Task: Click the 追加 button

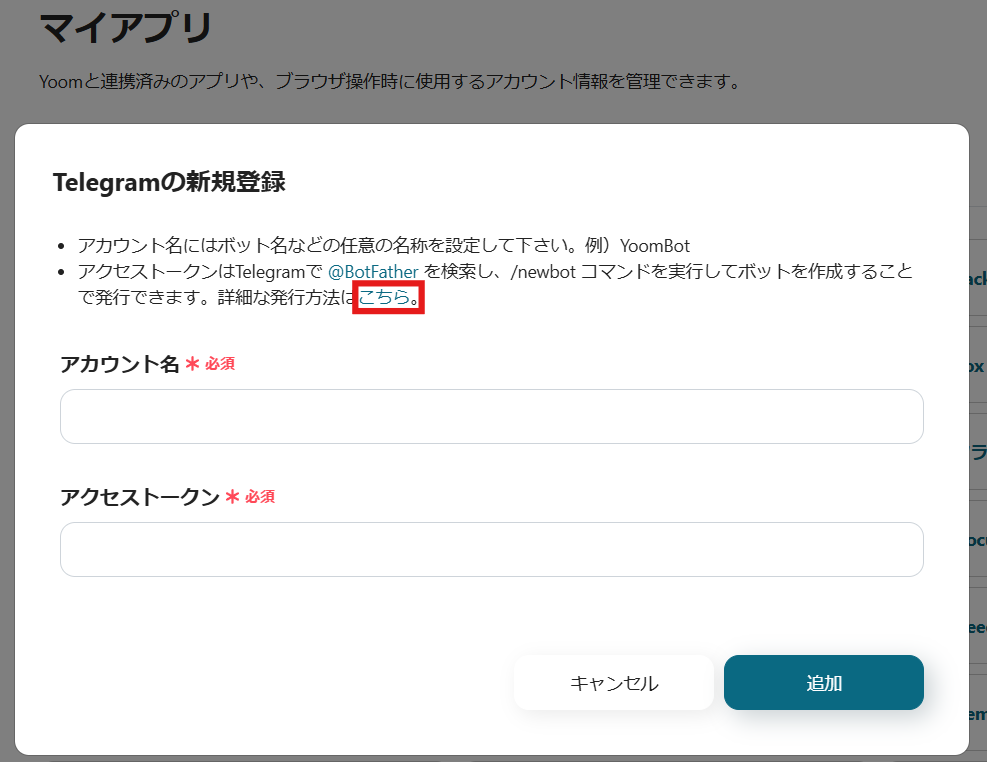Action: [823, 683]
